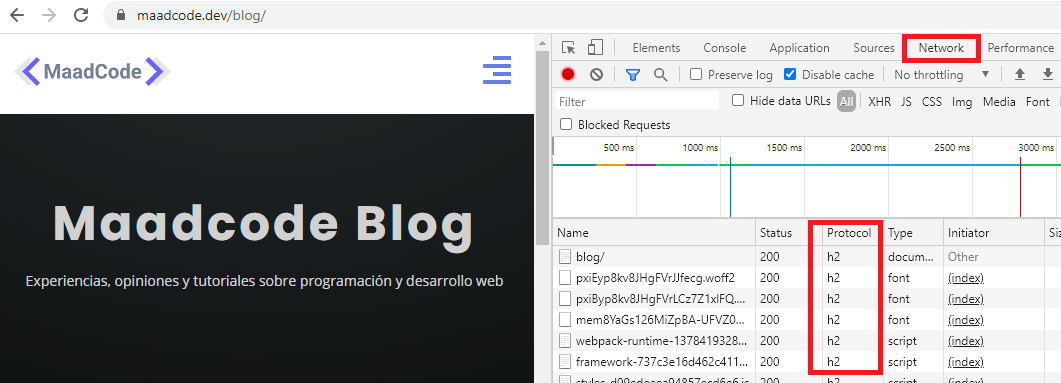Click the blue DOMContentLoaded line in timeline
This screenshot has width=1061, height=383.
(x=730, y=187)
